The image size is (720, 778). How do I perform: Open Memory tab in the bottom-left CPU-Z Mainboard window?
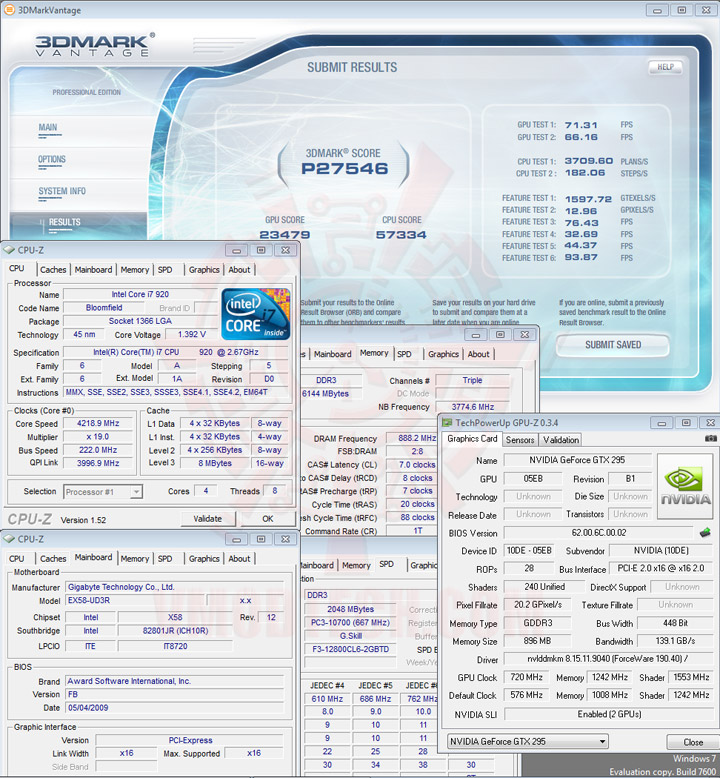[x=134, y=558]
